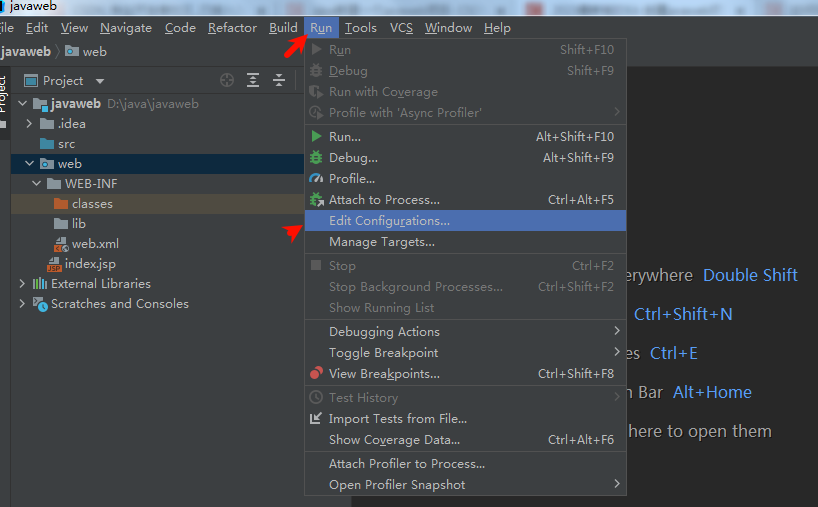Choose Edit Configurations... menu item
818x507 pixels.
pyautogui.click(x=465, y=221)
